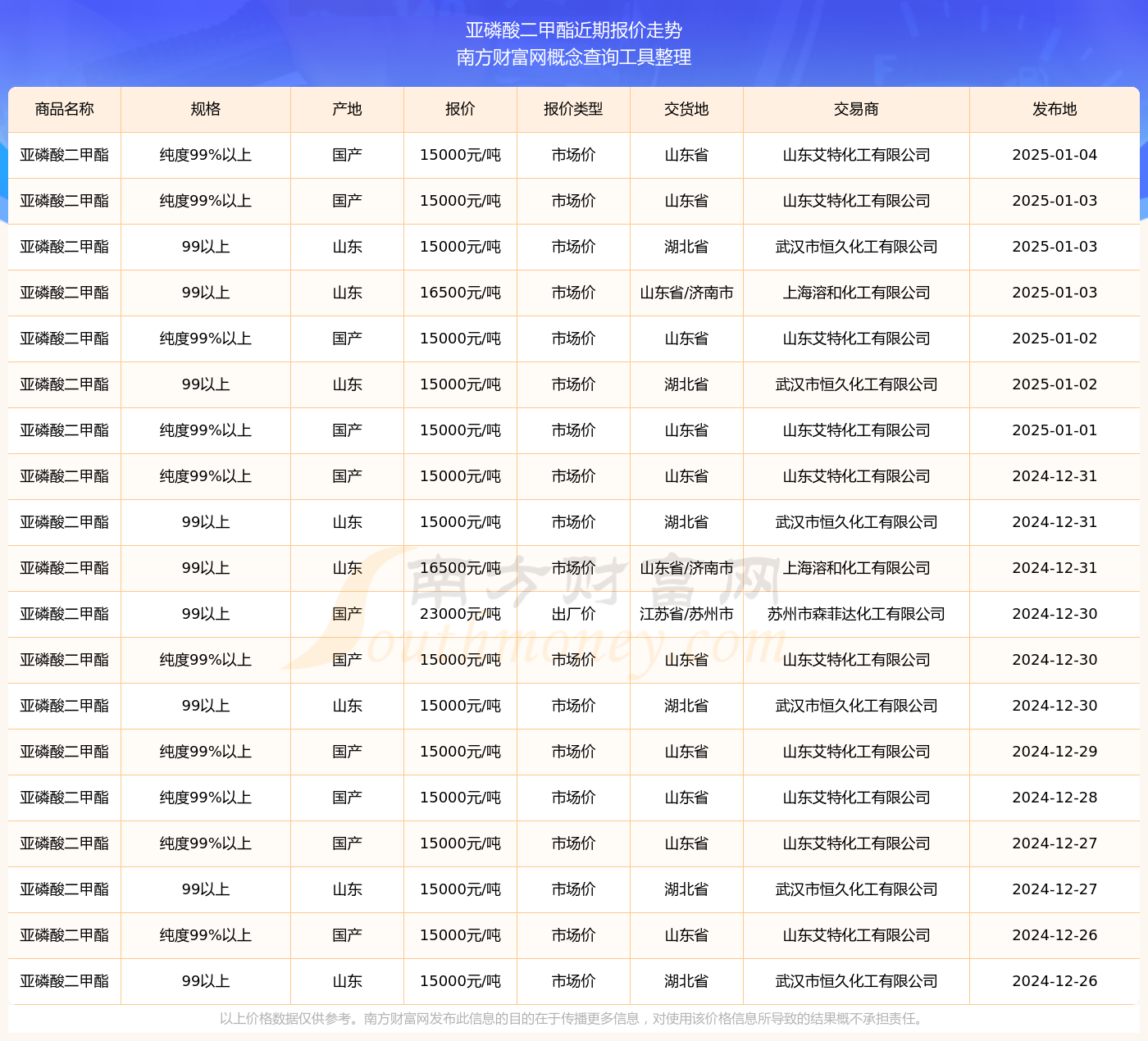This screenshot has height=1041, width=1148.
Task: Click 纯度99%以上 in the 2025-01-01 row
Action: point(206,430)
